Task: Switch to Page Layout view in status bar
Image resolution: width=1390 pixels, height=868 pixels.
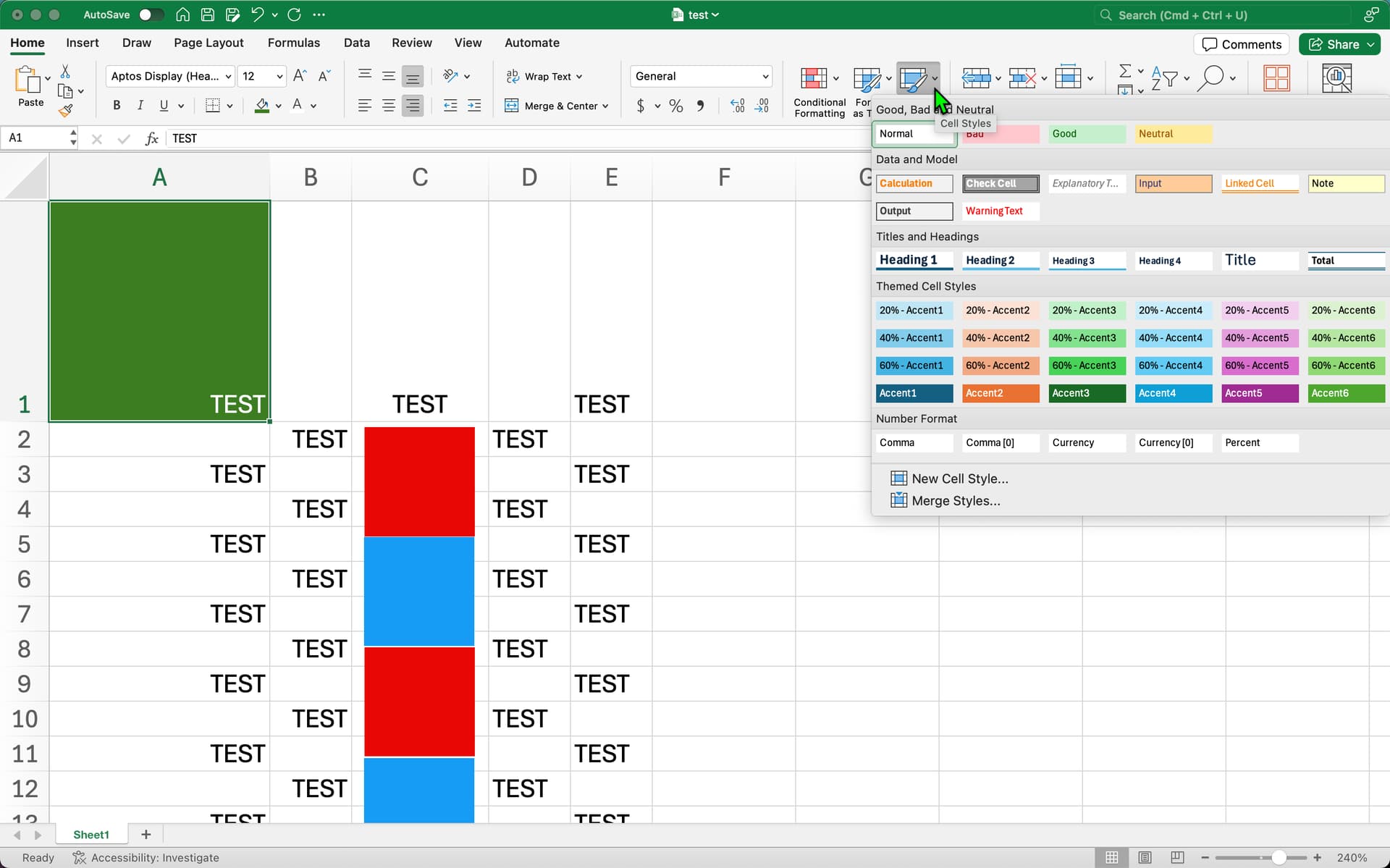Action: [1145, 857]
